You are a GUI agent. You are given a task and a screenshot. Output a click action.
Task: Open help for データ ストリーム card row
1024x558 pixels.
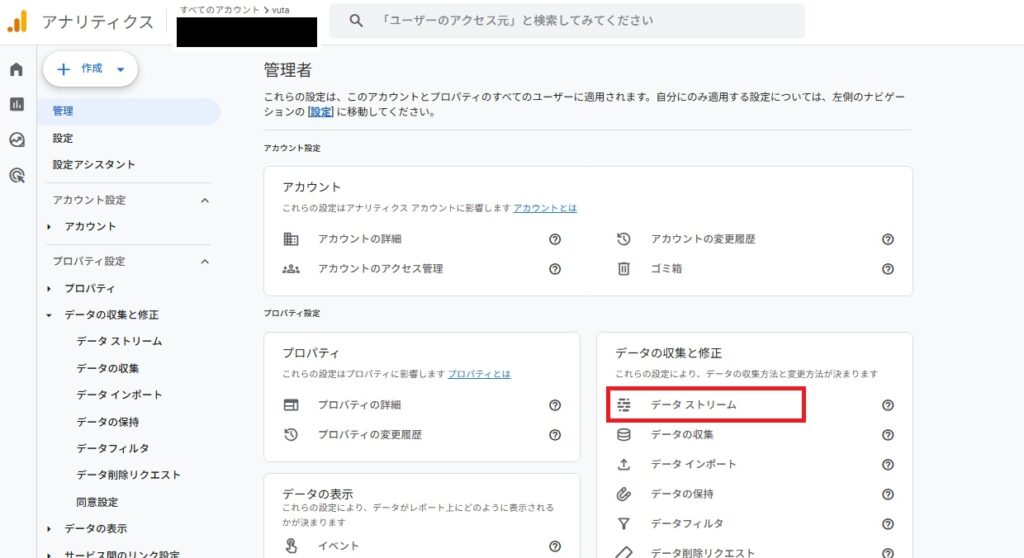[888, 405]
